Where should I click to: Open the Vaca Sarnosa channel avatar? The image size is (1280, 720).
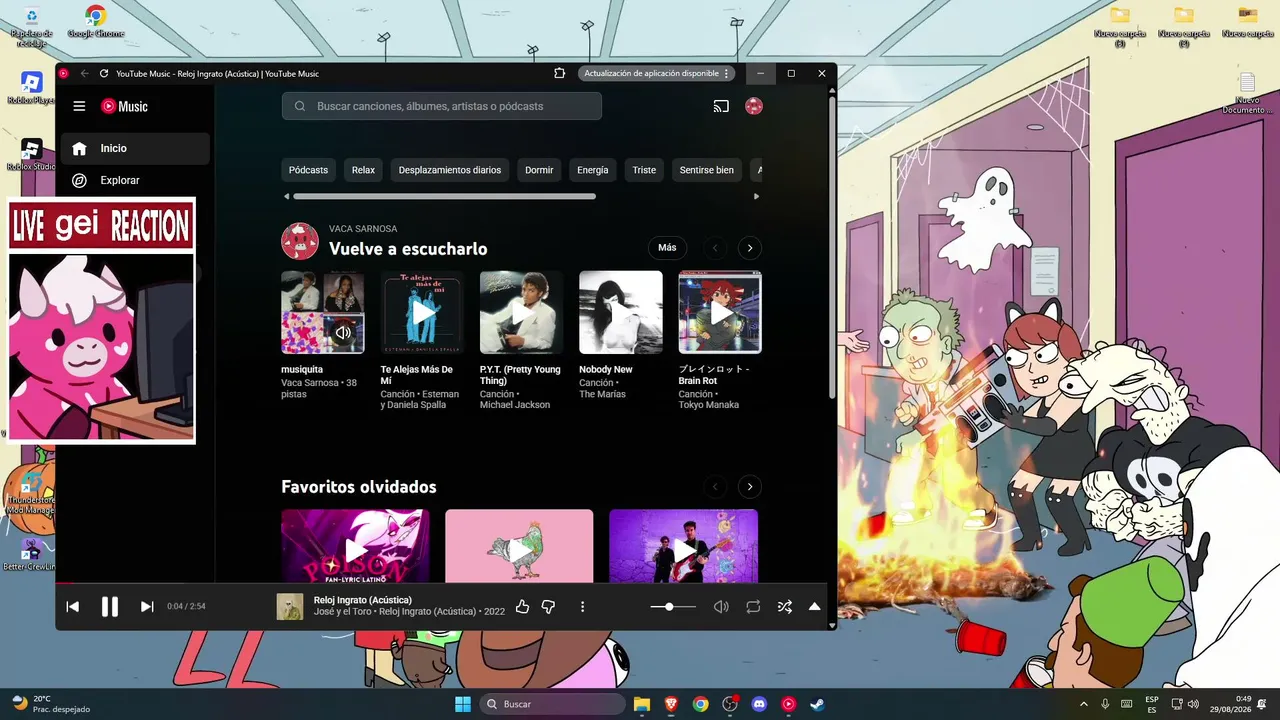point(300,241)
